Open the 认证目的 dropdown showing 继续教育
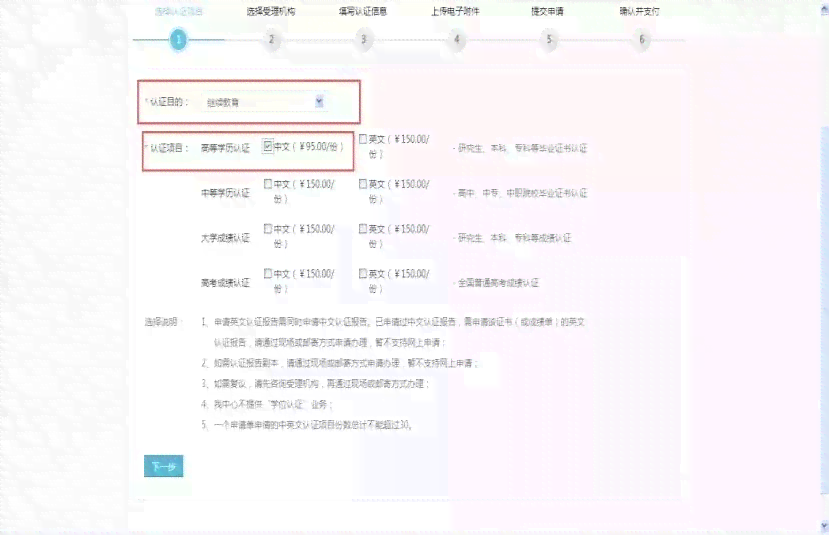 point(264,102)
